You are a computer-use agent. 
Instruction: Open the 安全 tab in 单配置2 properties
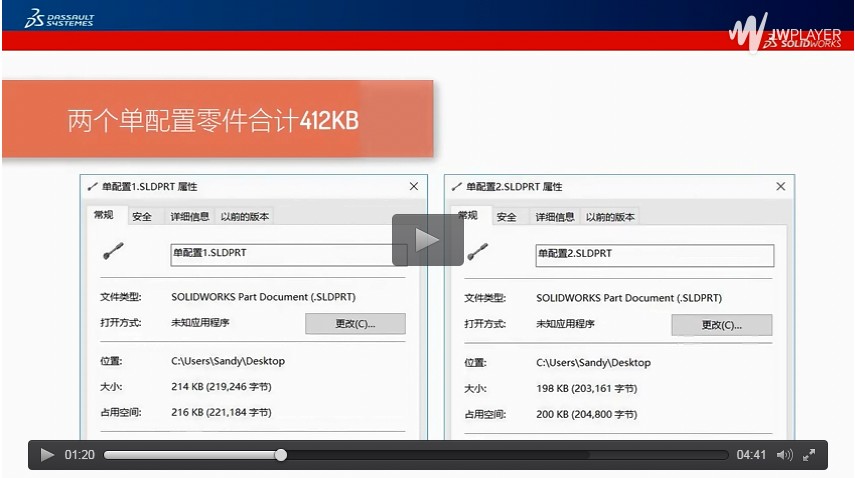point(507,217)
